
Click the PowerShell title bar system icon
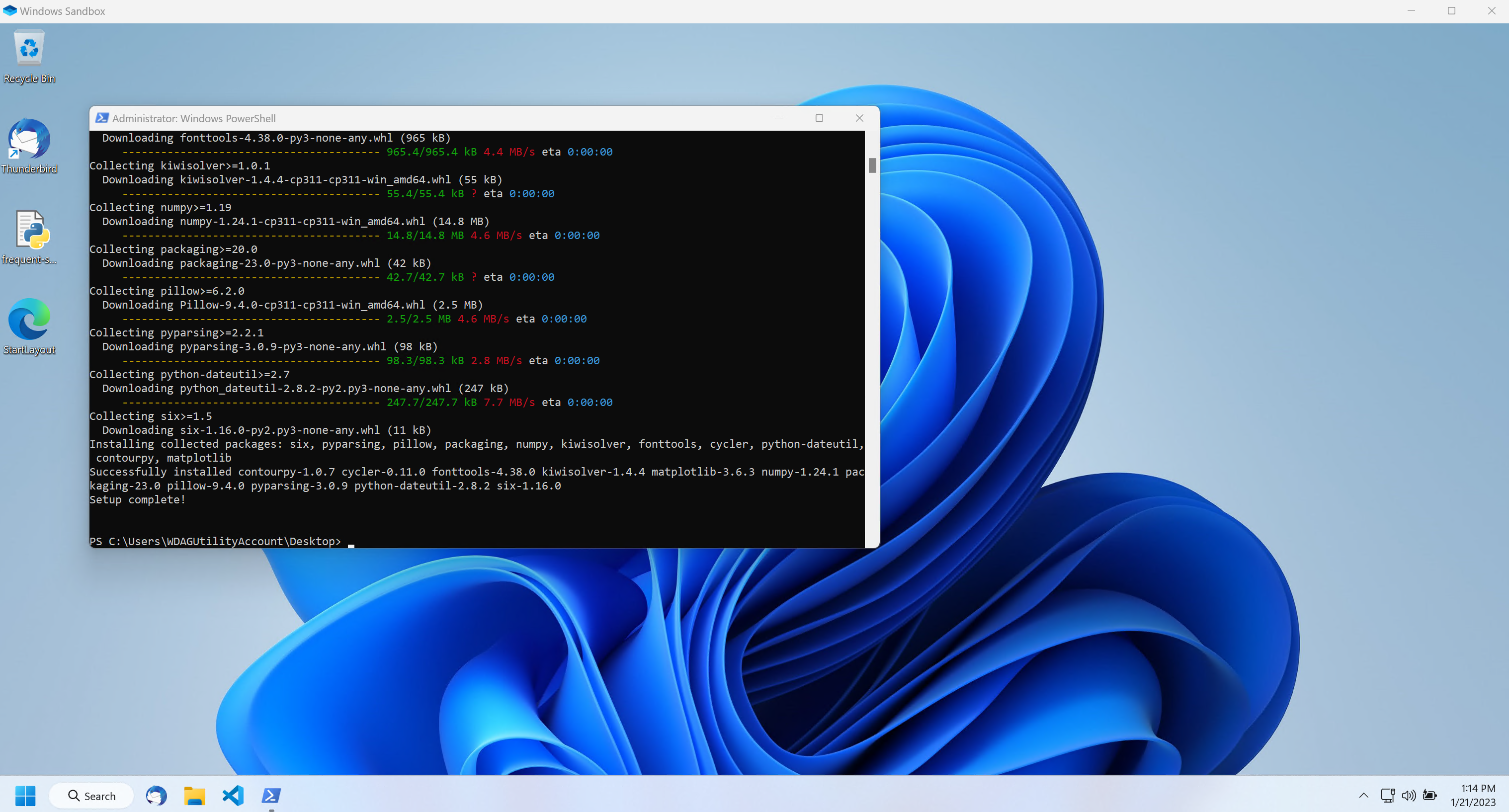102,118
